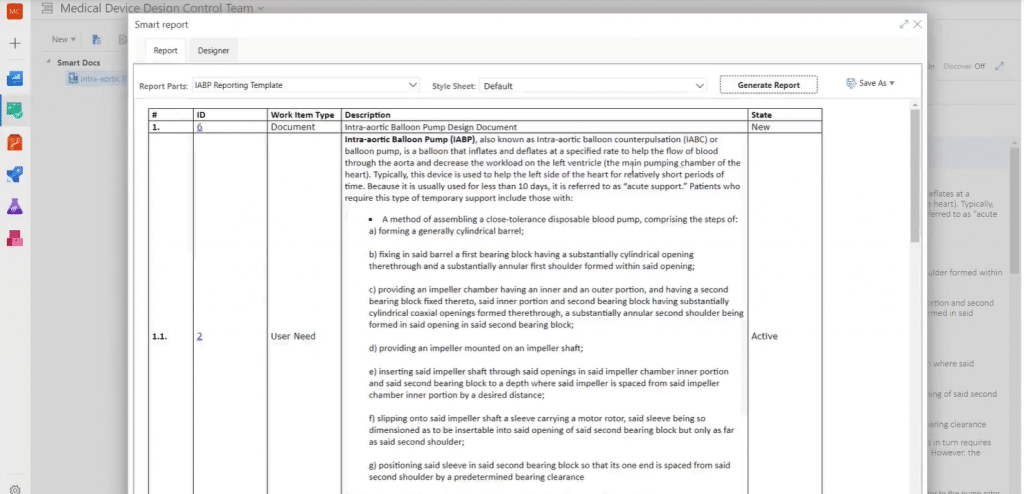Close the Smart report dialog
1024x494 pixels.
tap(918, 24)
